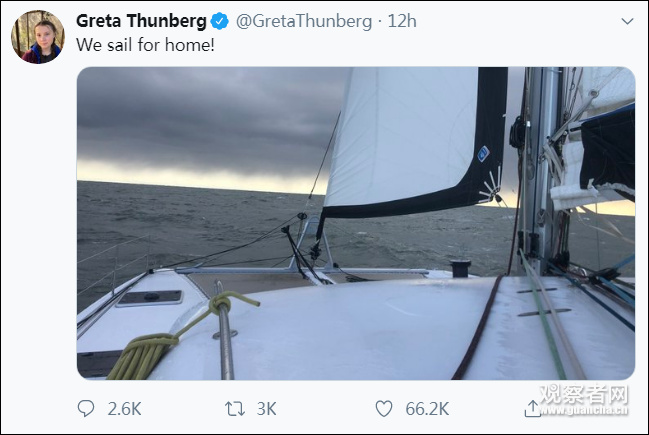This screenshot has width=649, height=435.
Task: Expand the tweet options chevron
Action: coord(625,21)
